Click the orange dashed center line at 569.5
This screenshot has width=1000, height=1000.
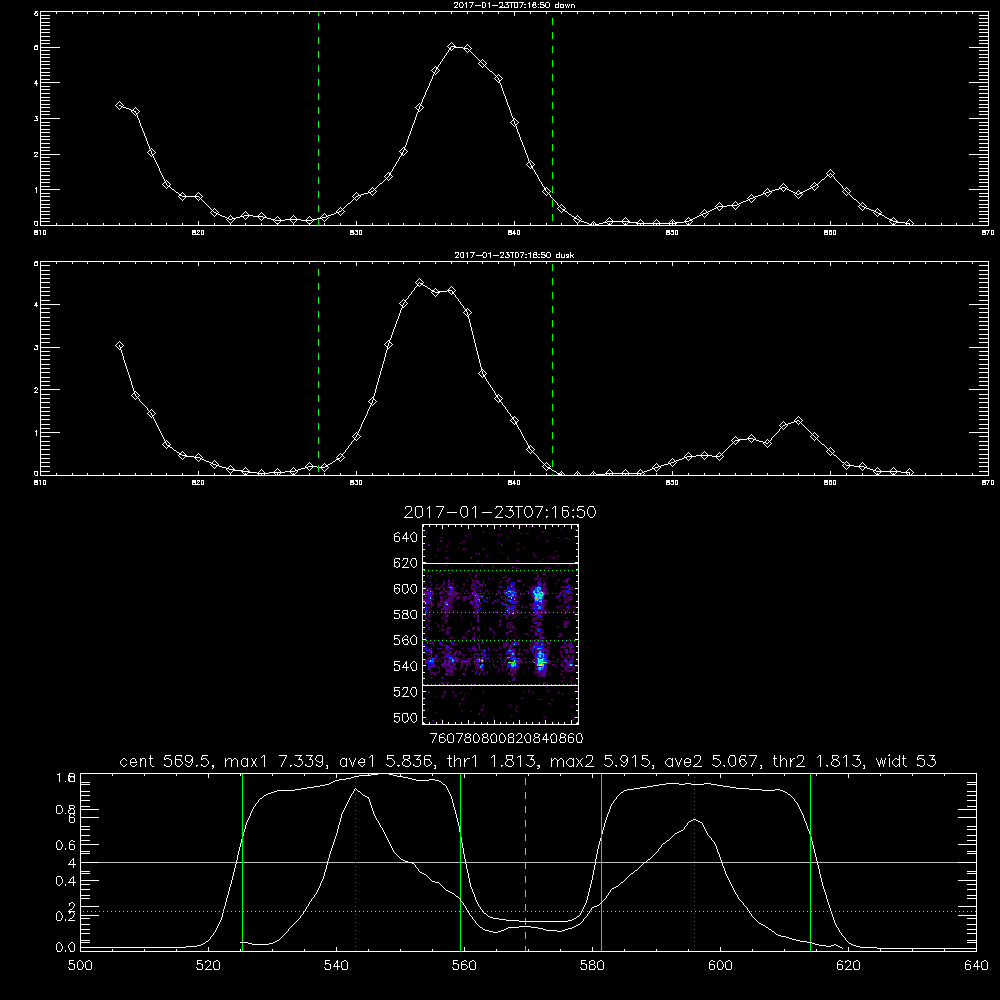526,861
